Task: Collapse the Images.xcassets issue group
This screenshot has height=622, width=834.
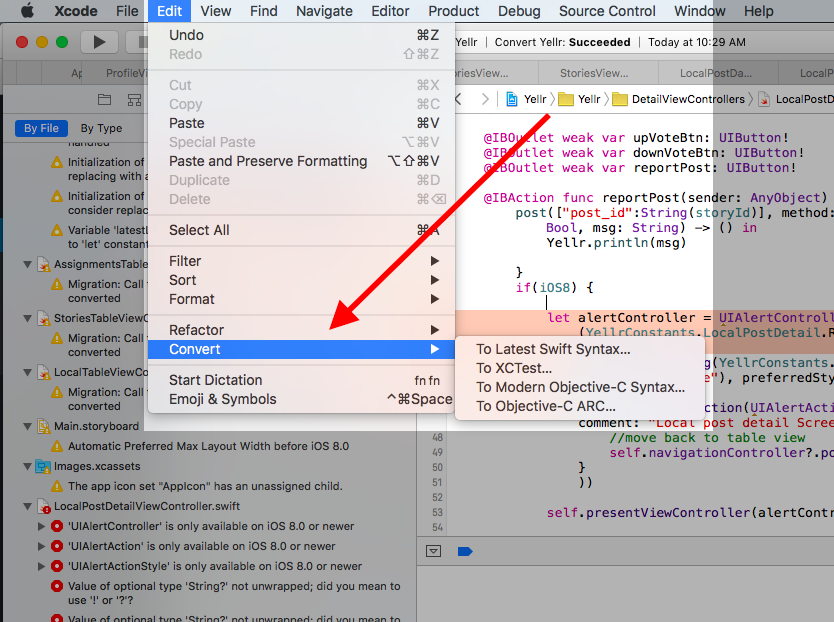Action: point(28,466)
